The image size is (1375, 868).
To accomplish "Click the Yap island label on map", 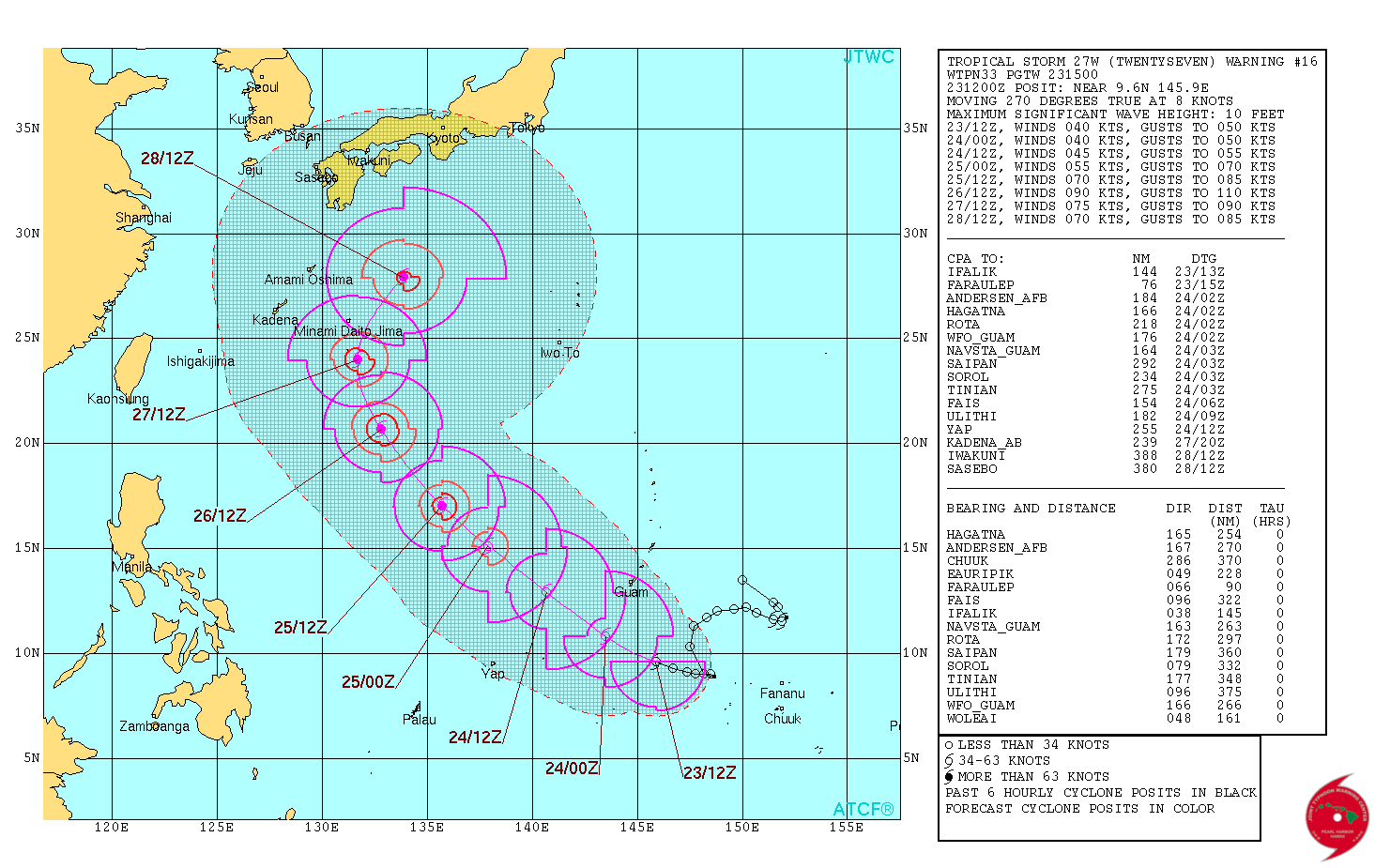I will (x=493, y=674).
